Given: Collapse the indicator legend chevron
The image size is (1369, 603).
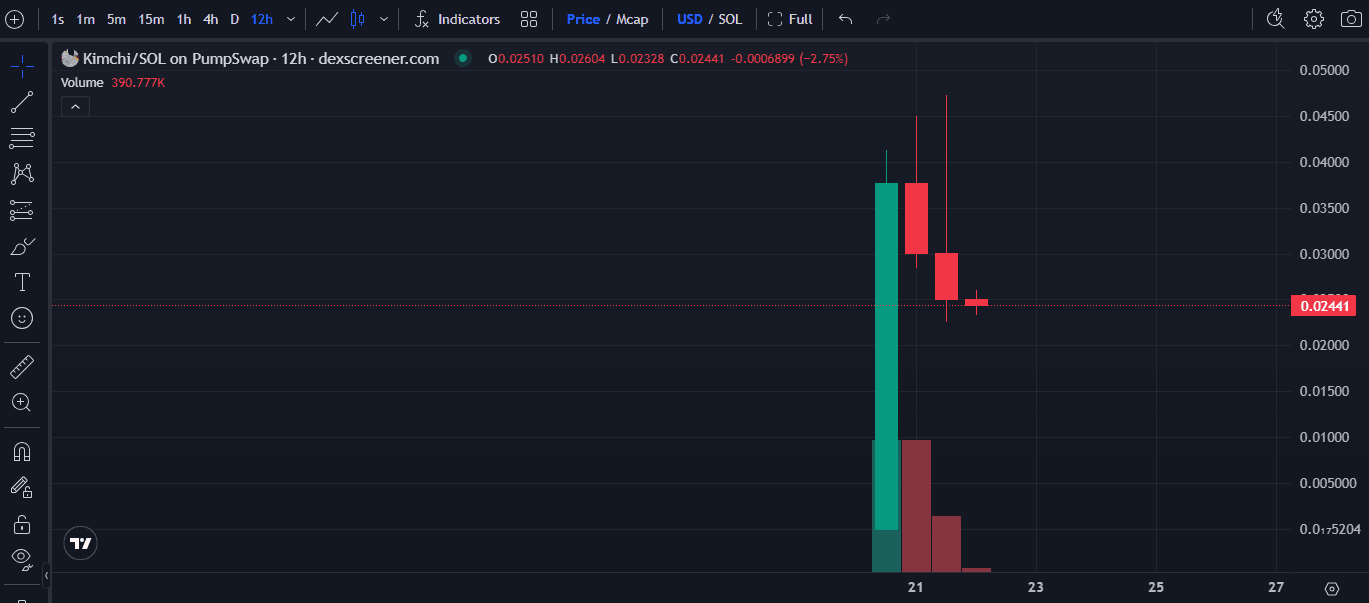Looking at the screenshot, I should pos(75,106).
